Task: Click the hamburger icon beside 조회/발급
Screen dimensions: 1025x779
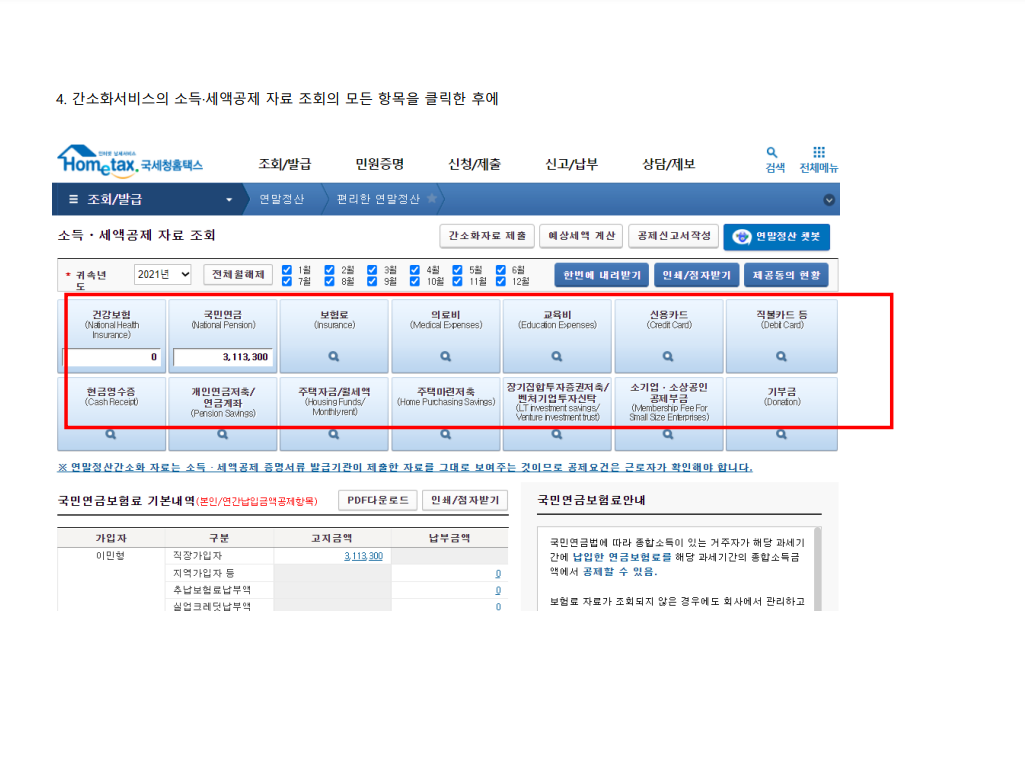Action: coord(73,199)
